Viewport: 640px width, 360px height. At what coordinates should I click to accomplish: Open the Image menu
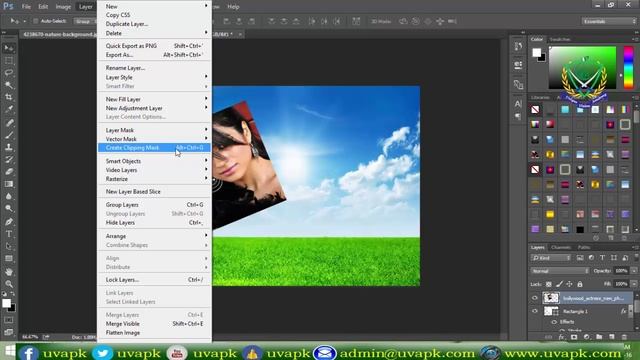click(63, 7)
